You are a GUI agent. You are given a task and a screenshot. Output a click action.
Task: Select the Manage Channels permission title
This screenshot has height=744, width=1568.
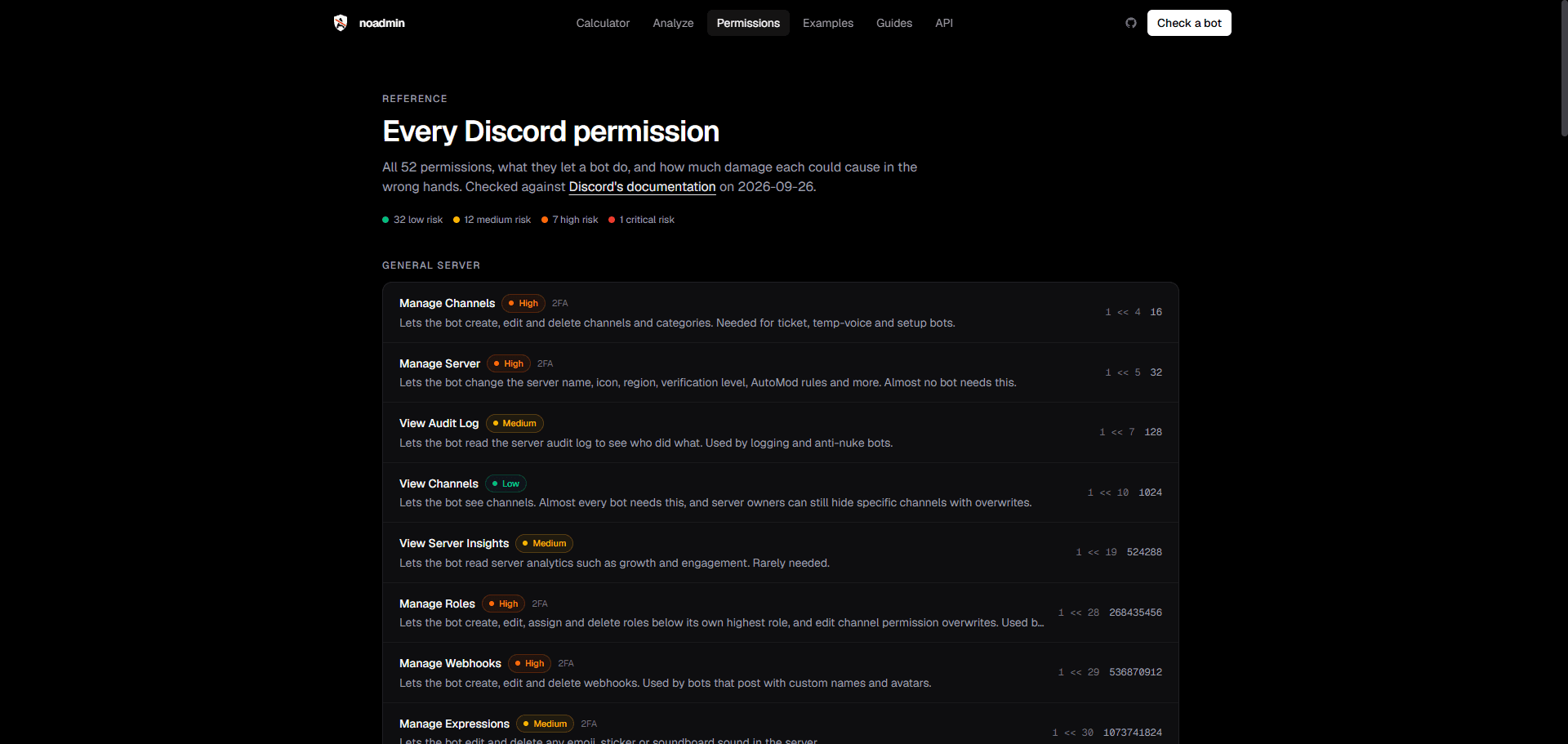tap(447, 303)
